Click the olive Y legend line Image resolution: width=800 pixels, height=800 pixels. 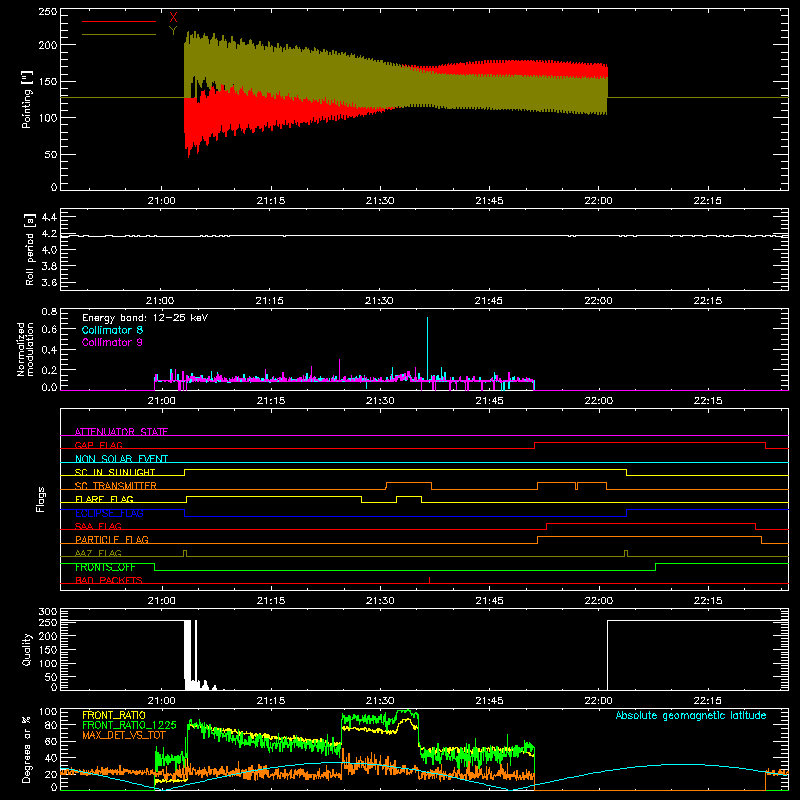pos(119,34)
